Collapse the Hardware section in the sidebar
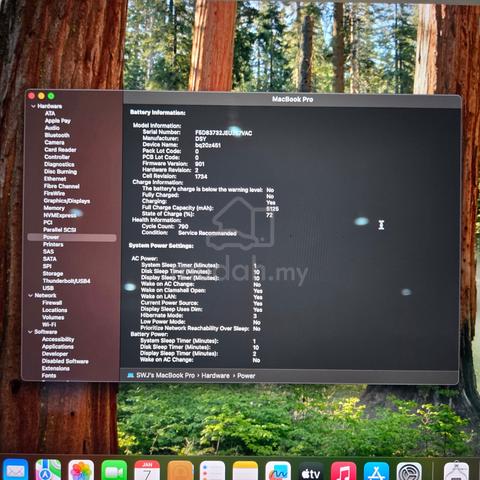480x480 pixels. click(x=33, y=106)
